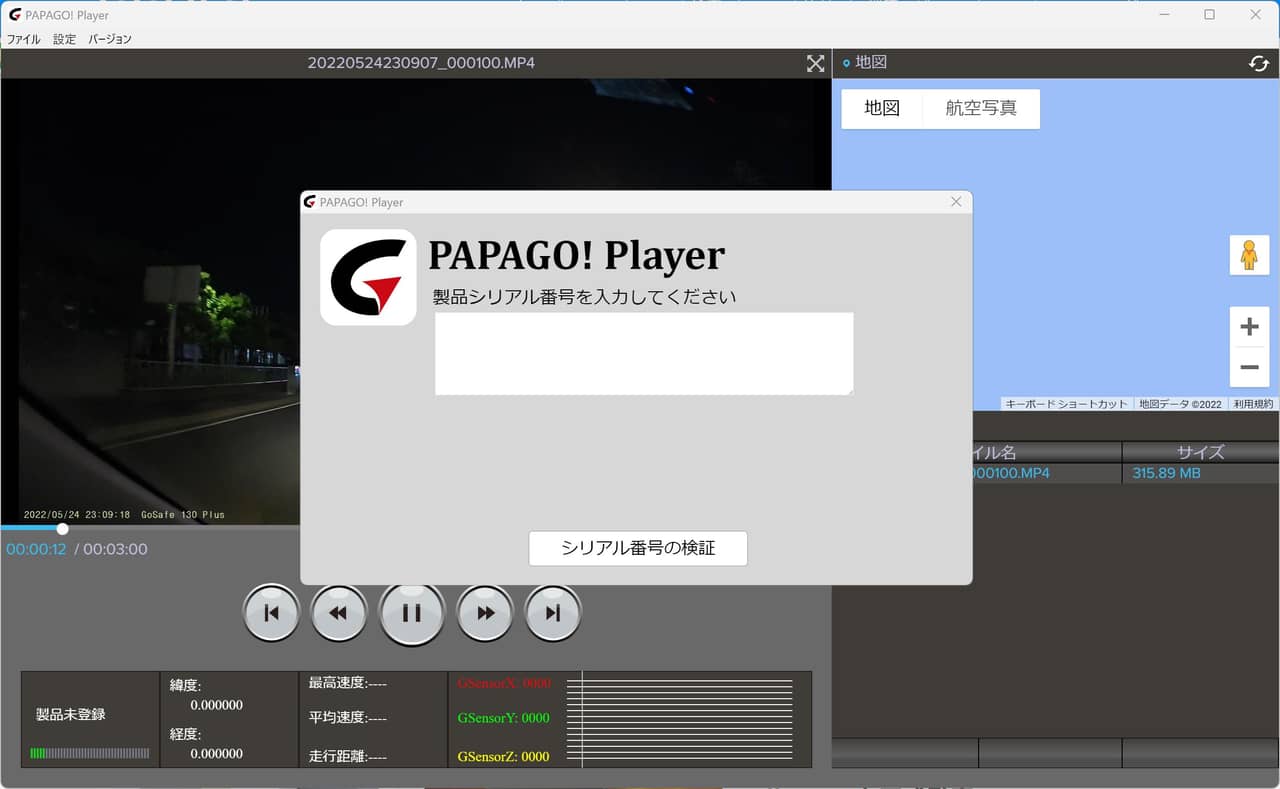1280x789 pixels.
Task: Skip to the next video file
Action: (553, 613)
